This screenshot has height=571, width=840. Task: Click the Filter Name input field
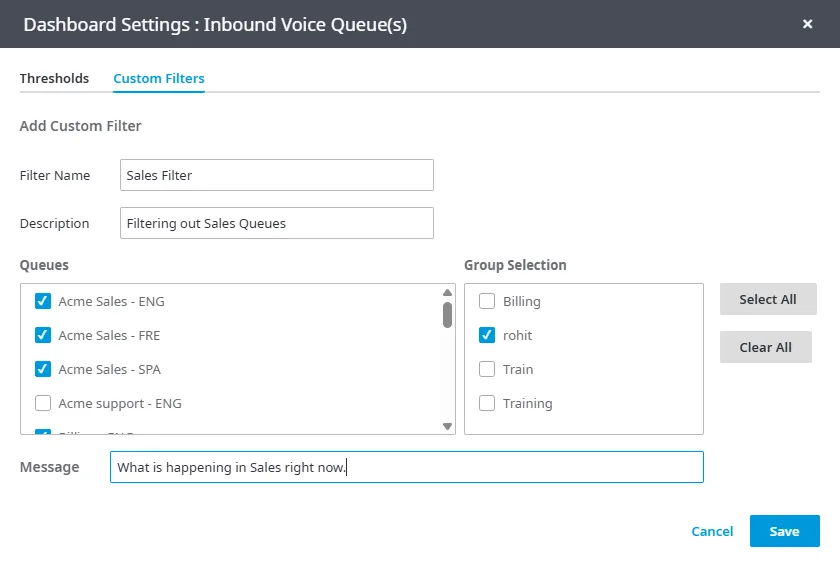click(276, 175)
